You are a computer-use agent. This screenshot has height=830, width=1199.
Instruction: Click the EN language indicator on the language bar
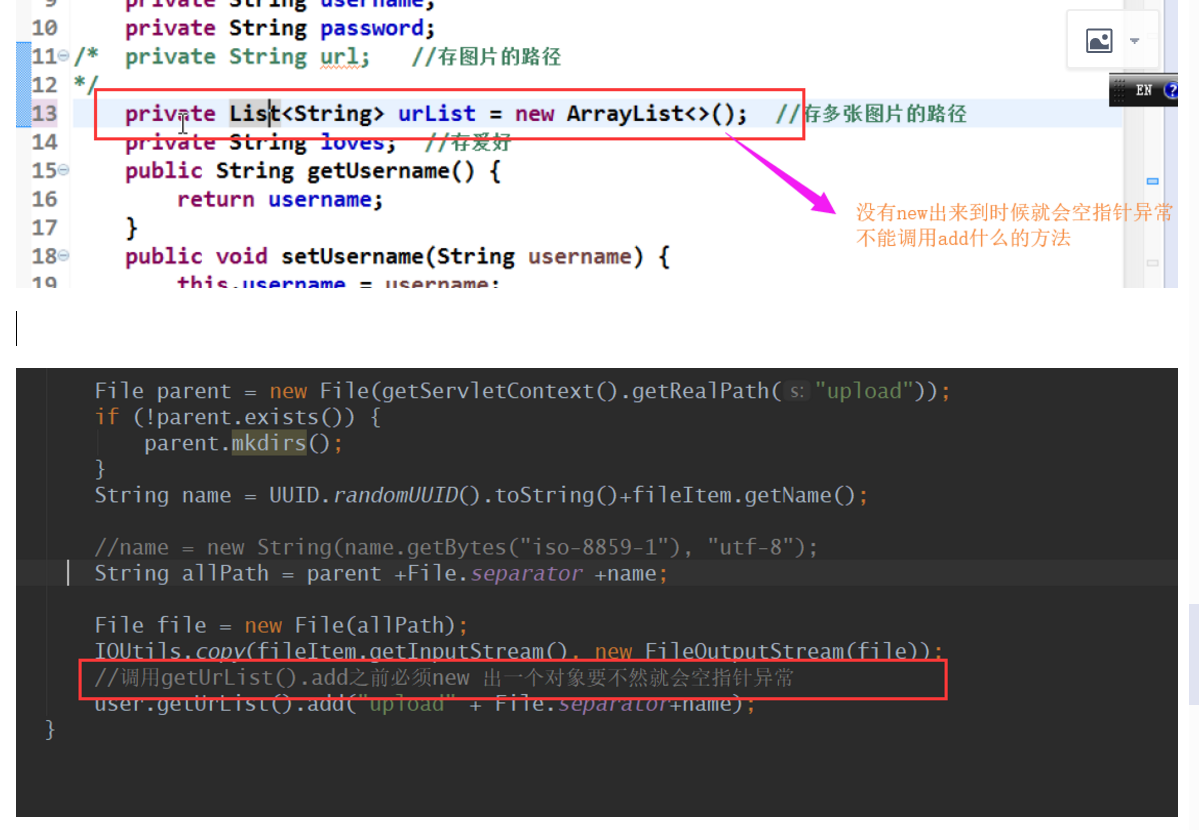pos(1144,90)
